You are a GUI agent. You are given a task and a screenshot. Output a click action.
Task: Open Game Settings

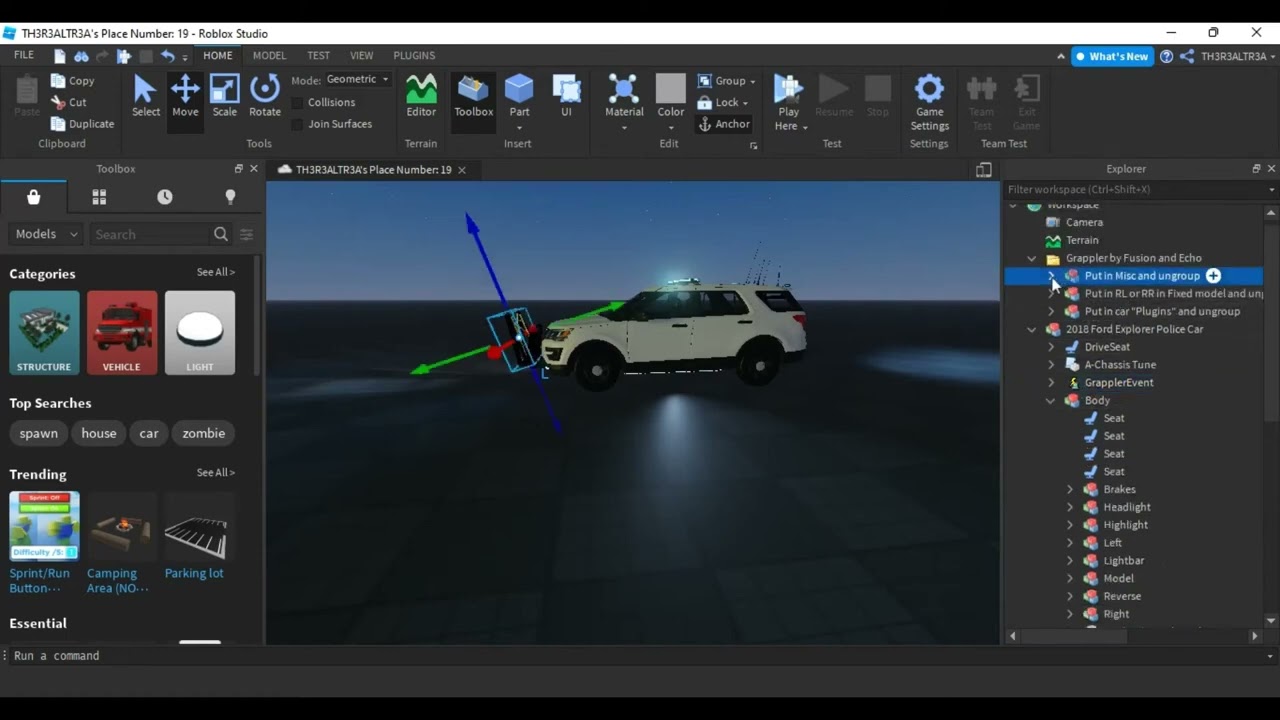pyautogui.click(x=929, y=101)
